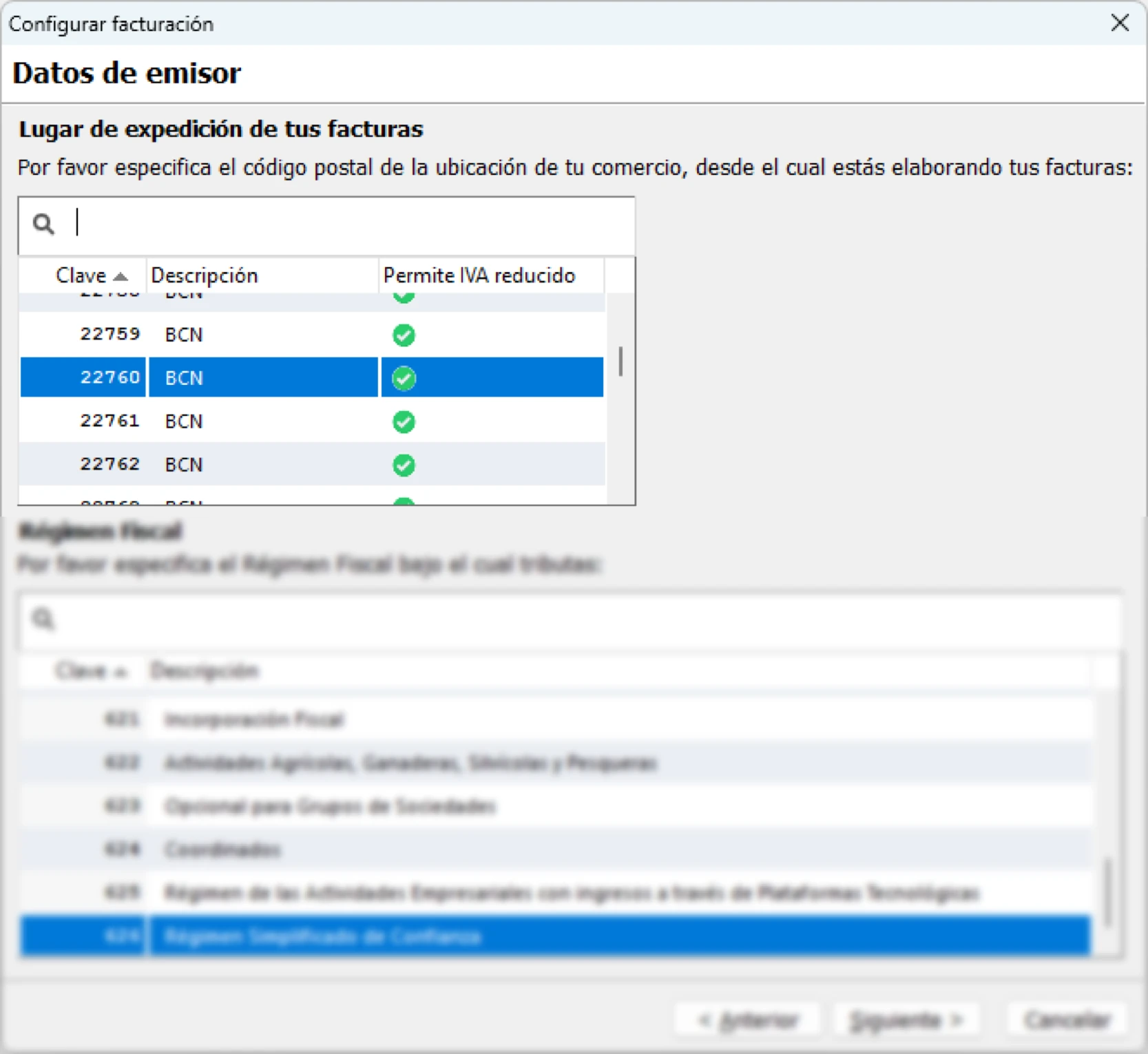Toggle the IVA reducido check for 22761
Viewport: 1148px width, 1054px height.
coord(404,421)
